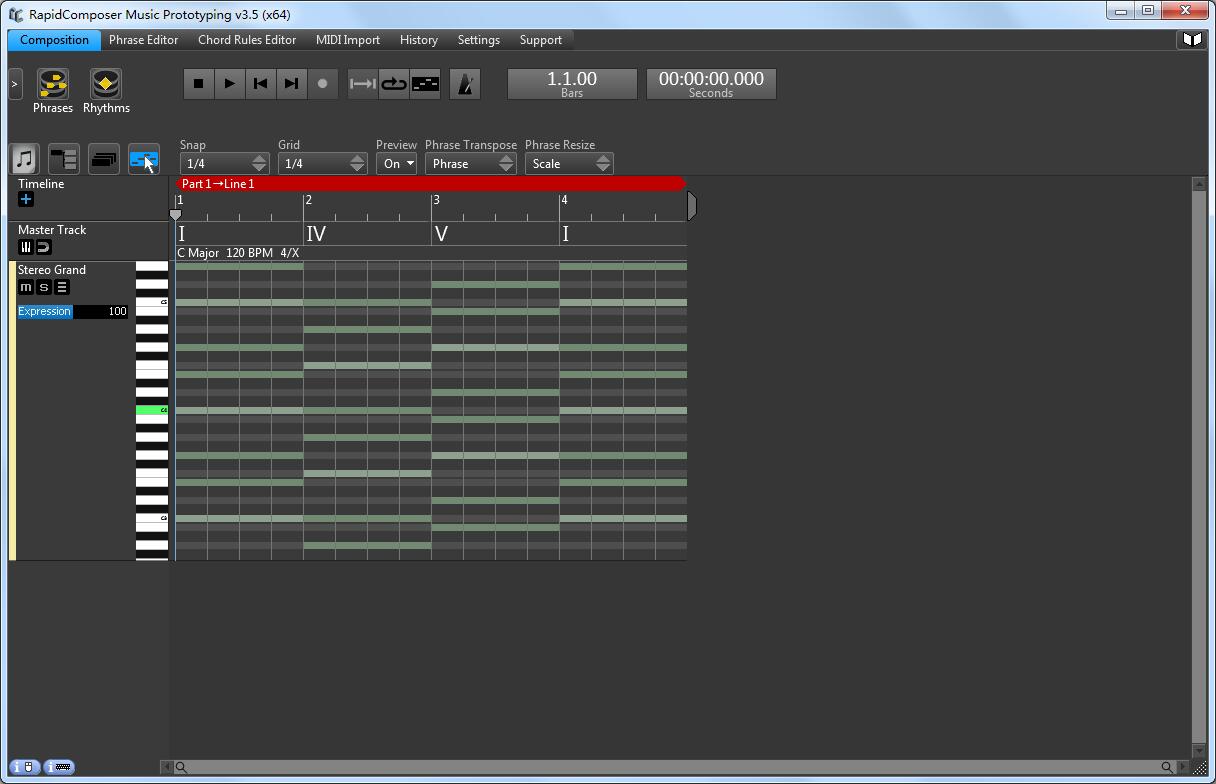
Task: Click the stacked layers icon
Action: tap(104, 159)
